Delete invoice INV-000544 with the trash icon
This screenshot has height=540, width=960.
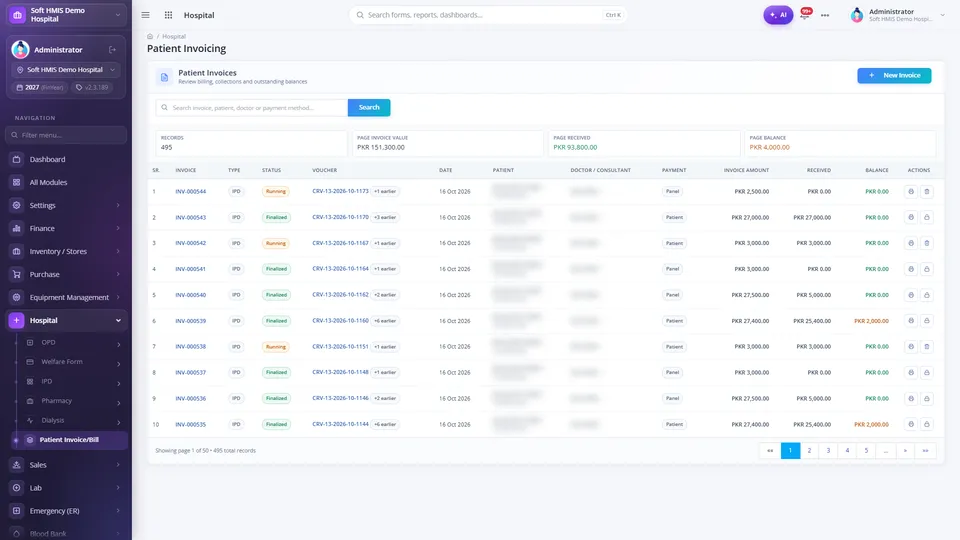tap(927, 192)
